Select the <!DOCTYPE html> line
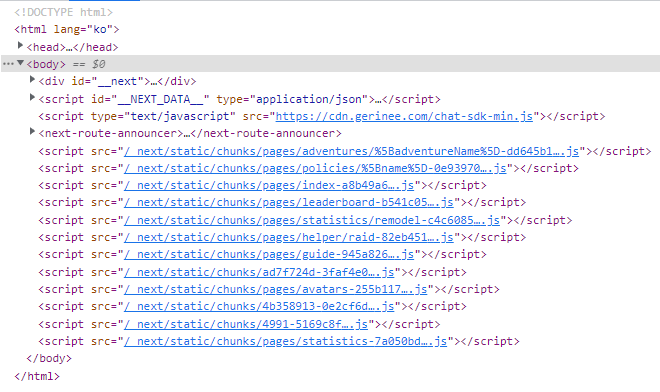The width and height of the screenshot is (660, 392). (x=64, y=12)
